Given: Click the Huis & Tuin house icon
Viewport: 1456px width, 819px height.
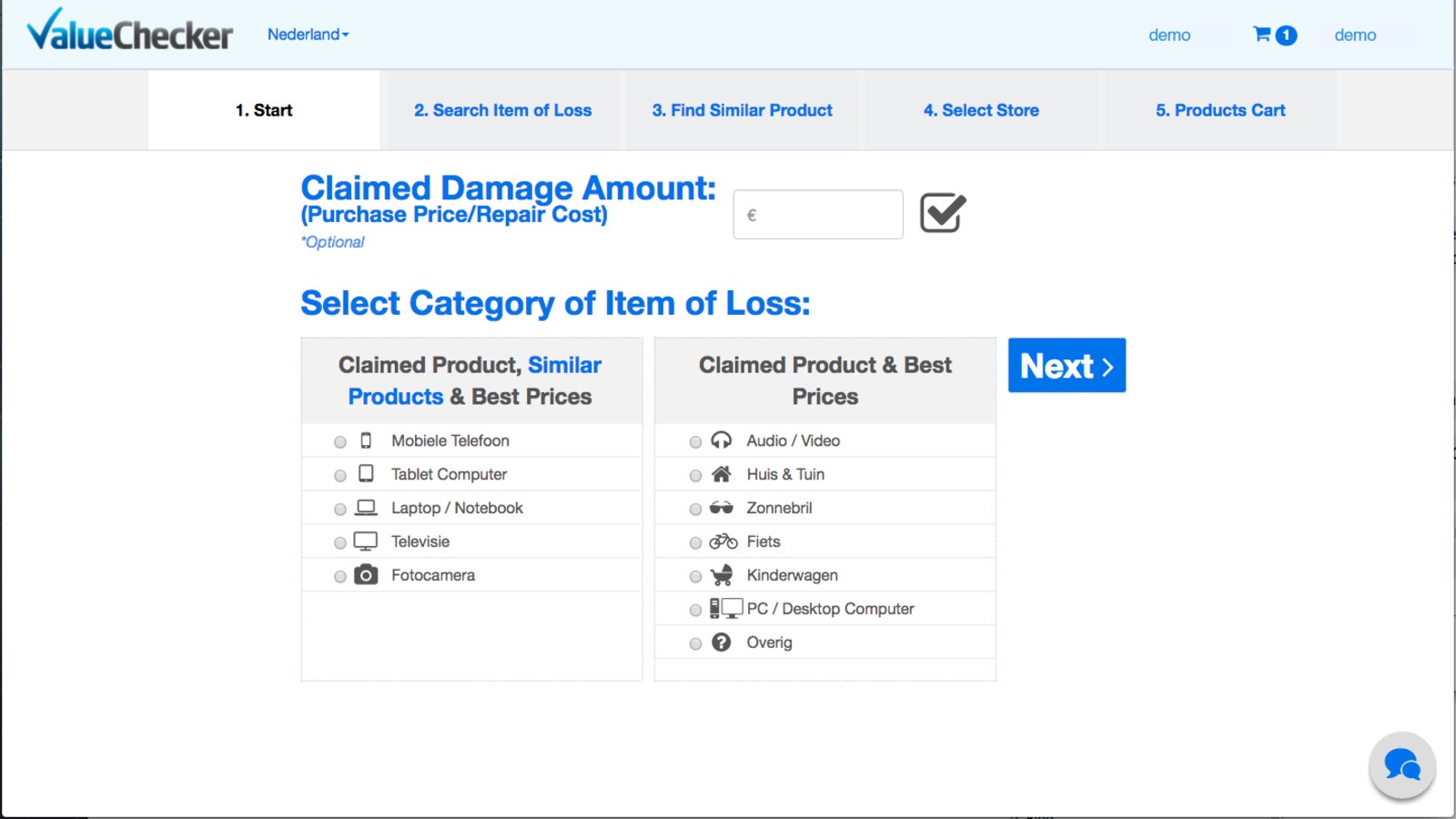Looking at the screenshot, I should [x=722, y=474].
